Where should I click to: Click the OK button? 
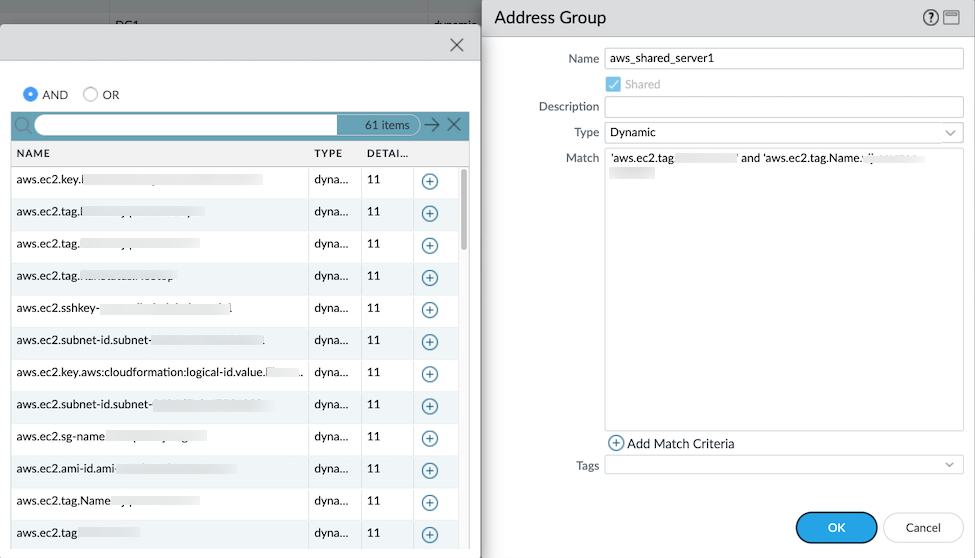(836, 527)
